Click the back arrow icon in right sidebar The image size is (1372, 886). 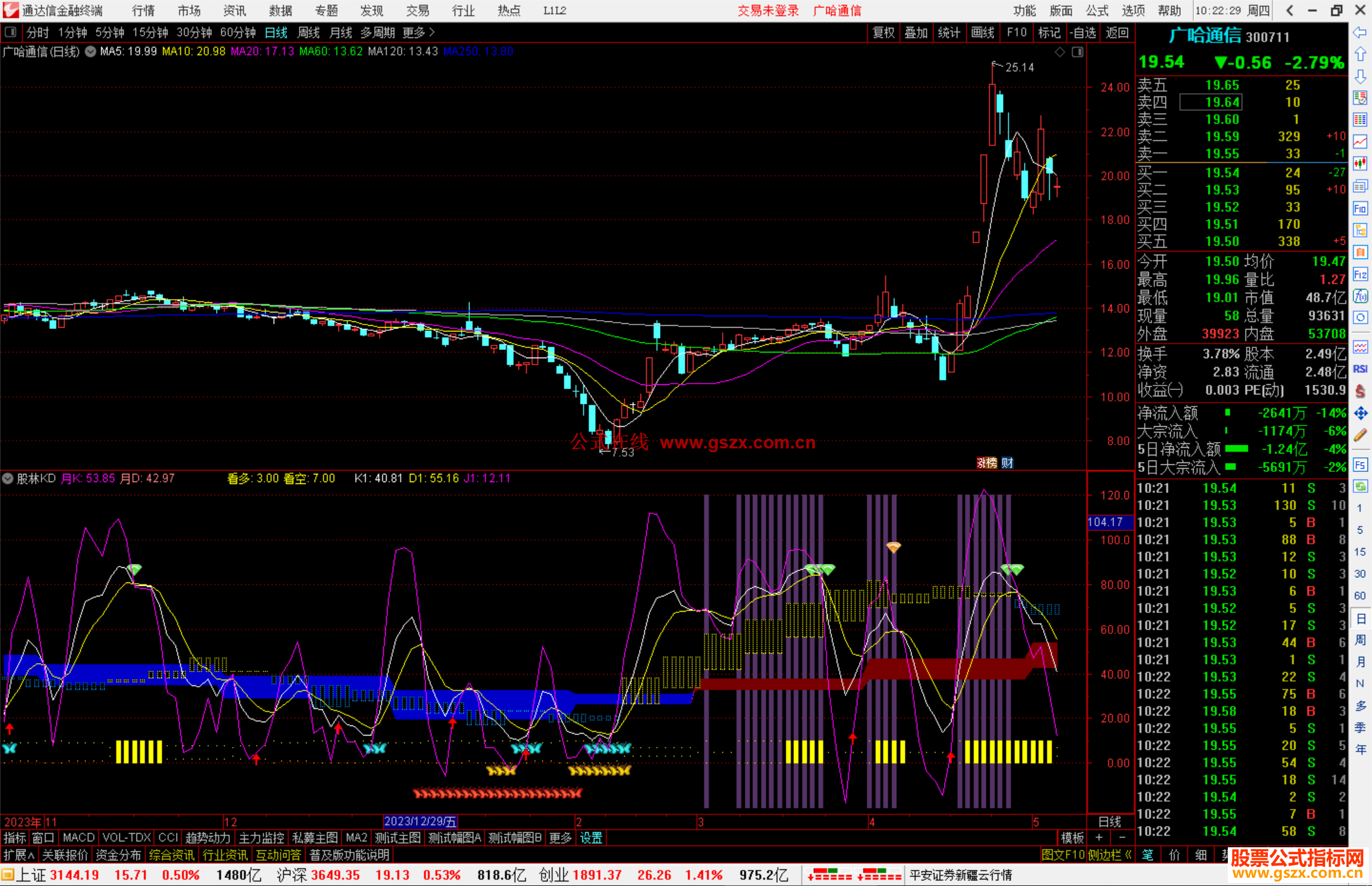coord(1360,32)
